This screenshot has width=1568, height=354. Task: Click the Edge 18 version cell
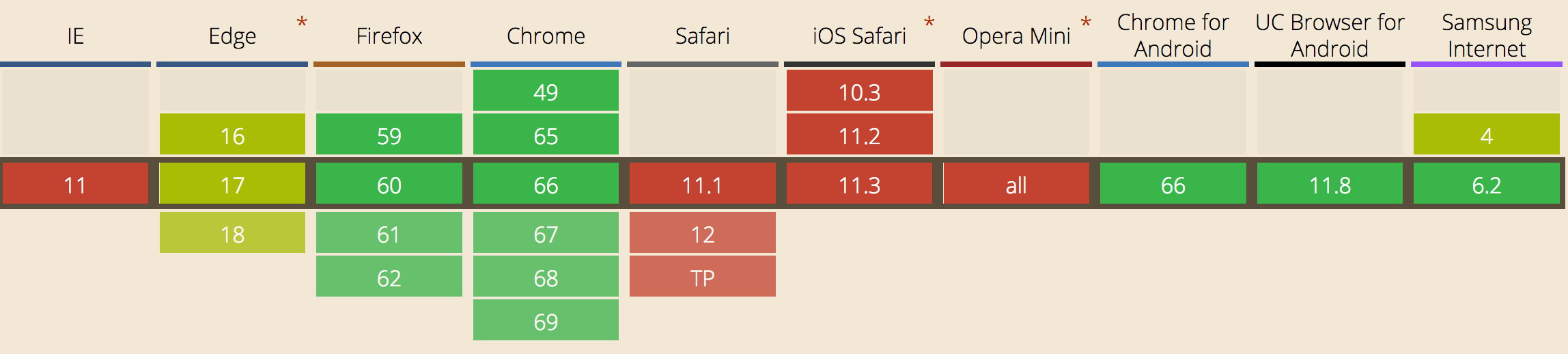(x=232, y=232)
